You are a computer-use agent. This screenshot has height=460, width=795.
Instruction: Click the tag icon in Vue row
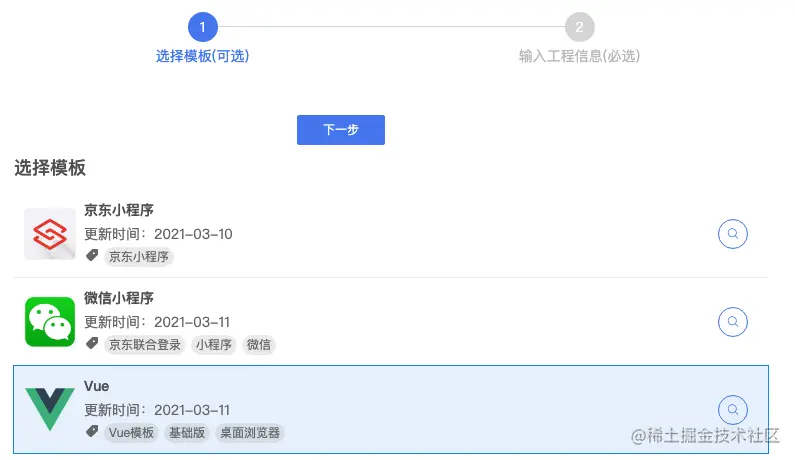pos(92,432)
